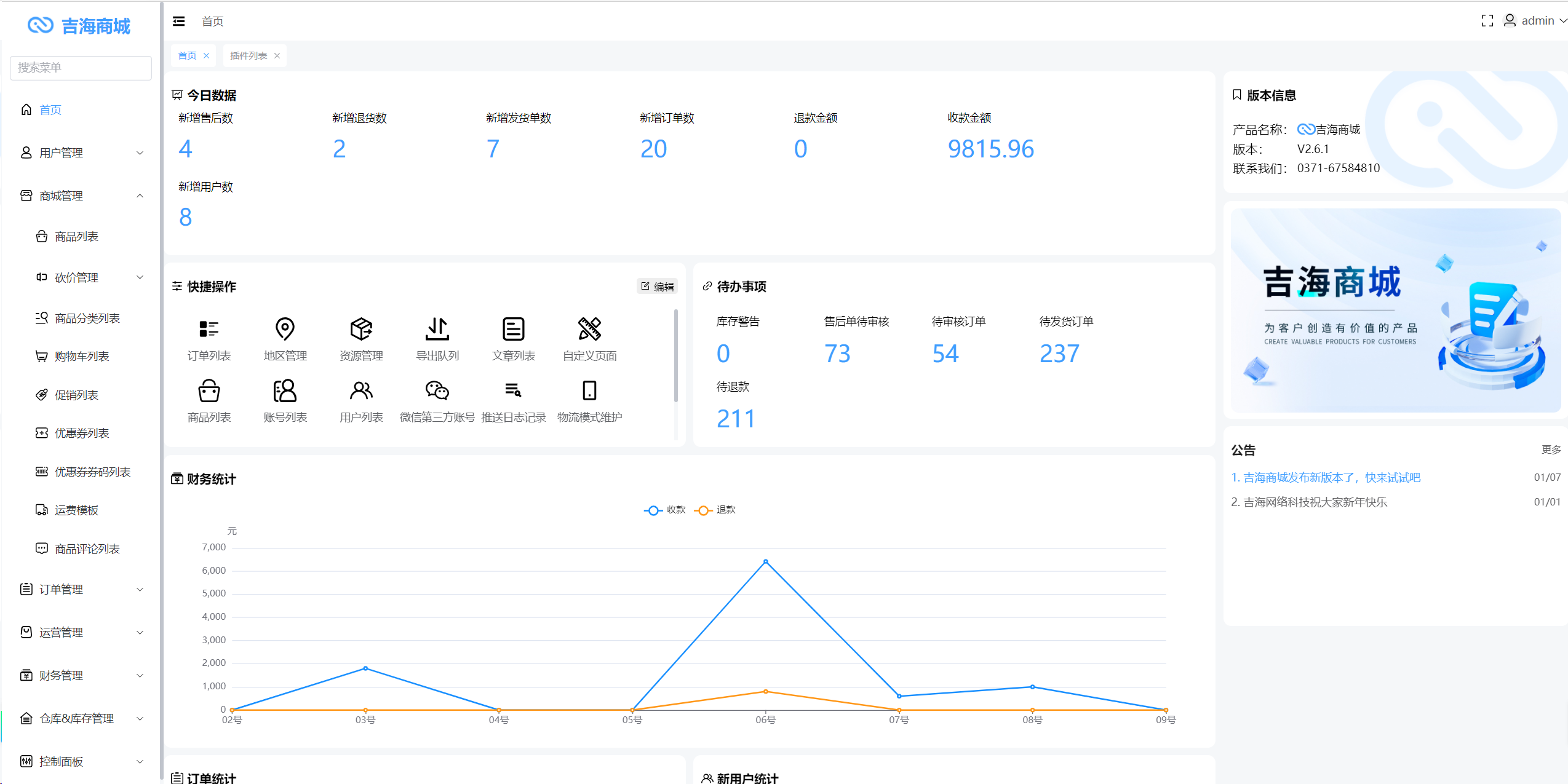Open the 物流模式维护 shortcut icon
This screenshot has height=784, width=1568.
click(589, 390)
